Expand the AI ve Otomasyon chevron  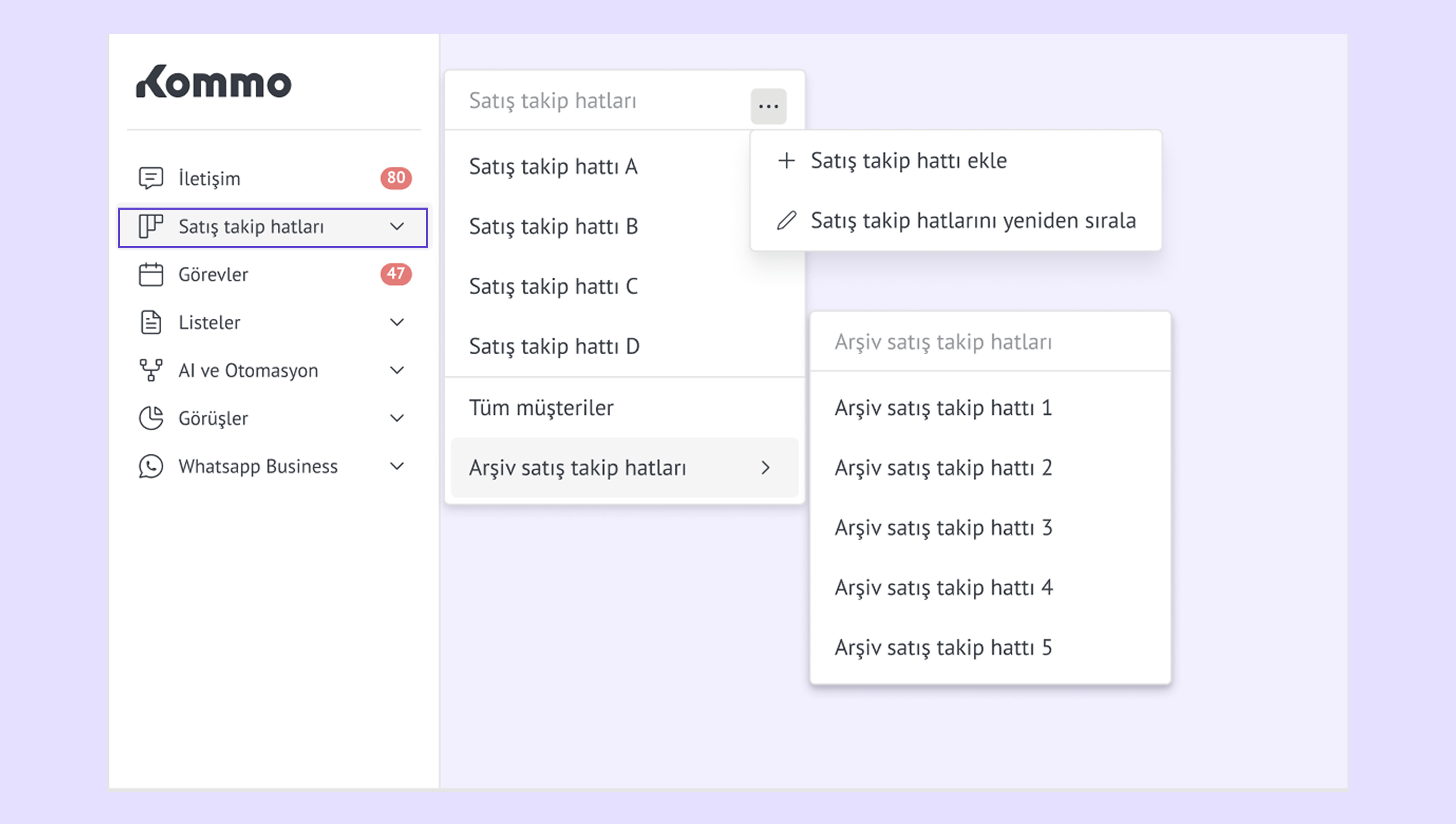(397, 370)
